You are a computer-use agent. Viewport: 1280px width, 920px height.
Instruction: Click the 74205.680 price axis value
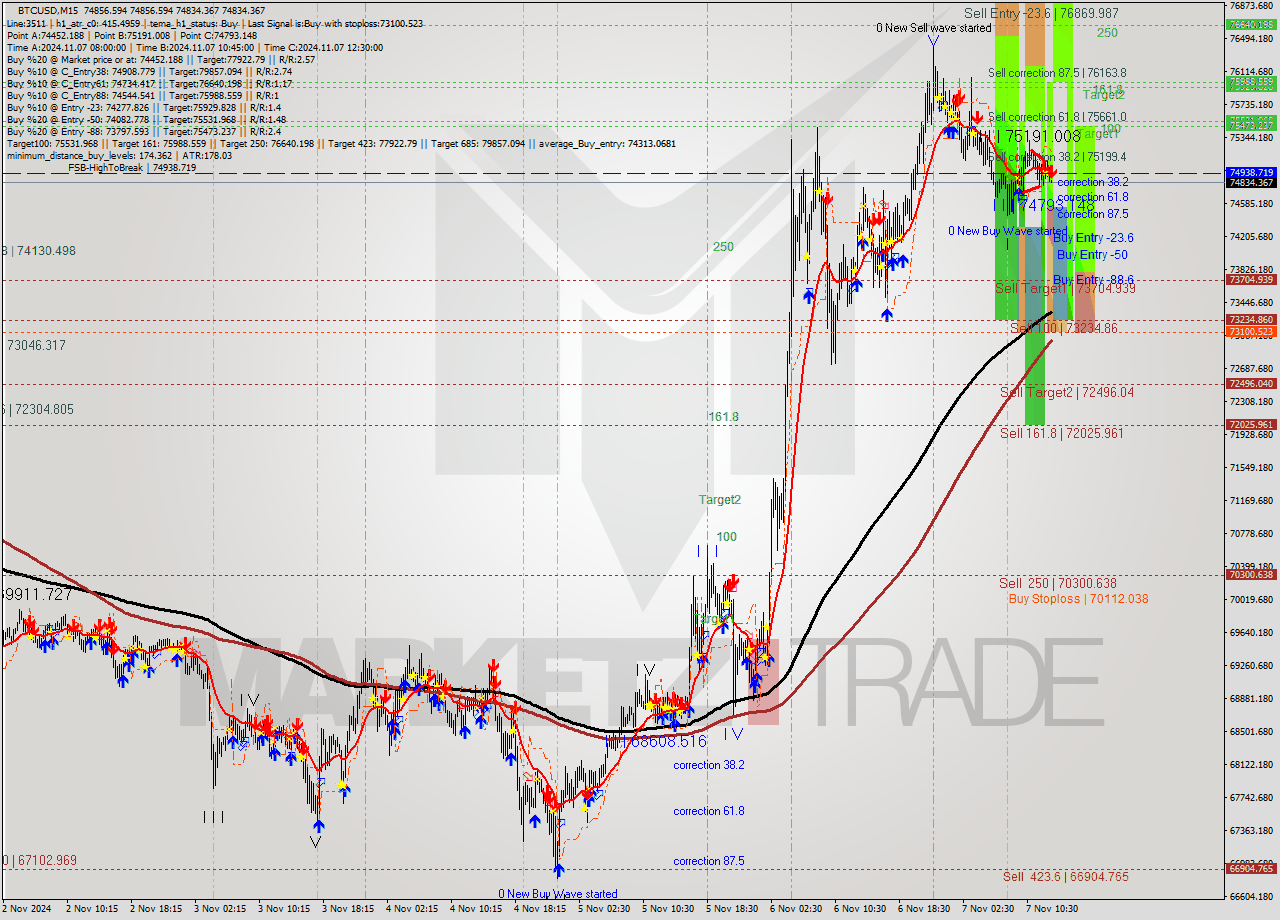pyautogui.click(x=1251, y=237)
